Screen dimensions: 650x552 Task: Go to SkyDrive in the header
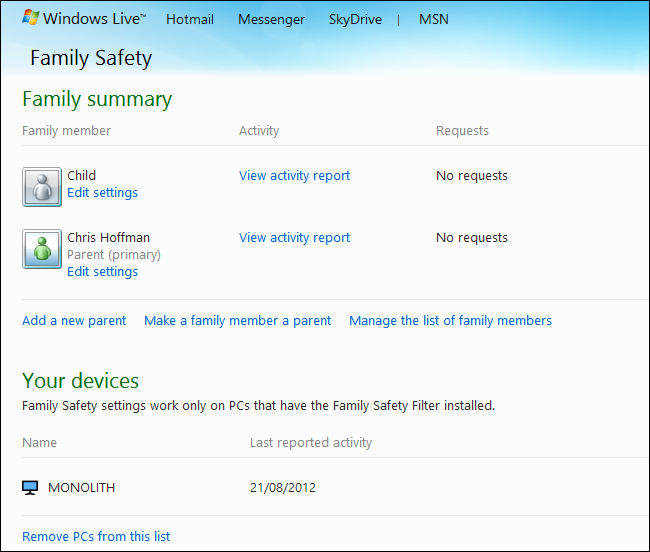[x=355, y=19]
